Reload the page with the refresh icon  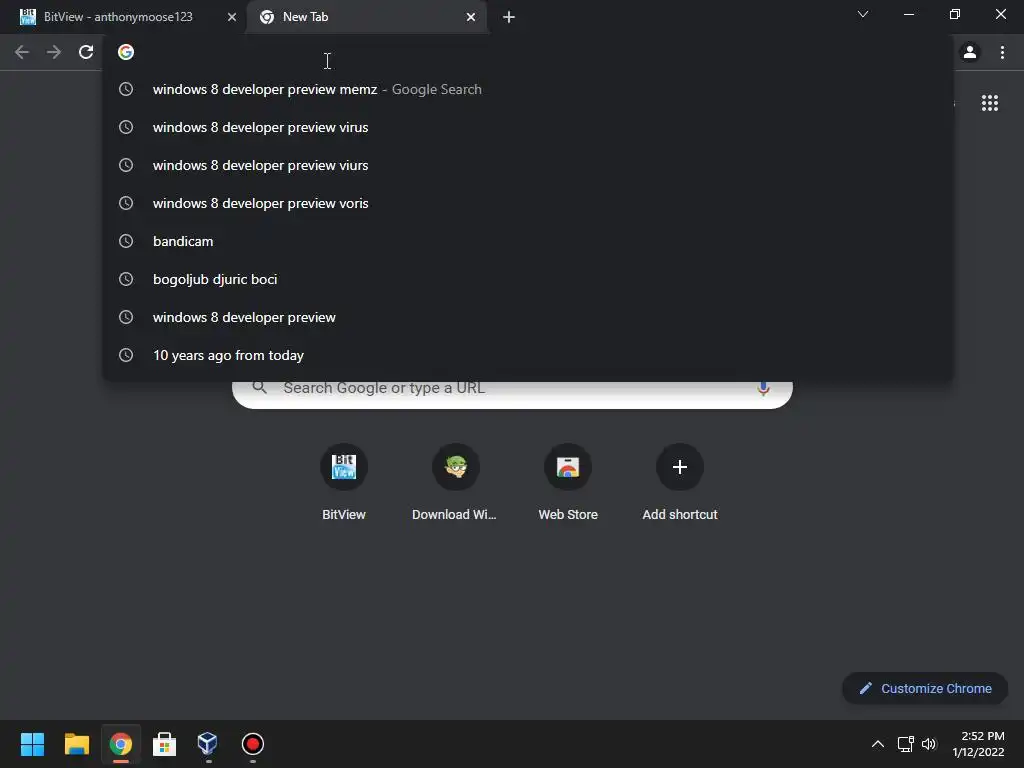(x=86, y=52)
